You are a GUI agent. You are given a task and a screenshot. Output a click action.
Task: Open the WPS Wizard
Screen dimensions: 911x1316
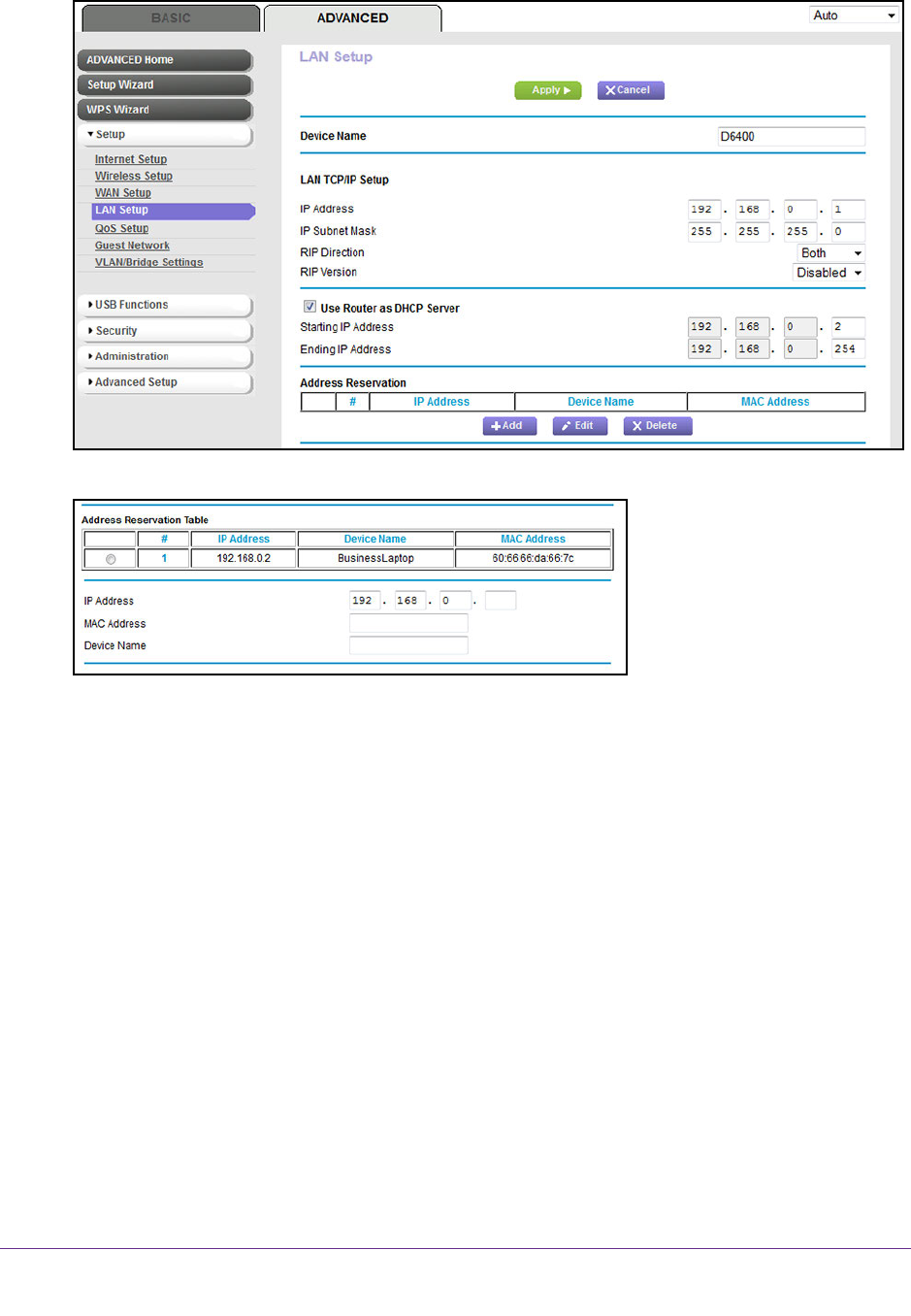tap(165, 110)
